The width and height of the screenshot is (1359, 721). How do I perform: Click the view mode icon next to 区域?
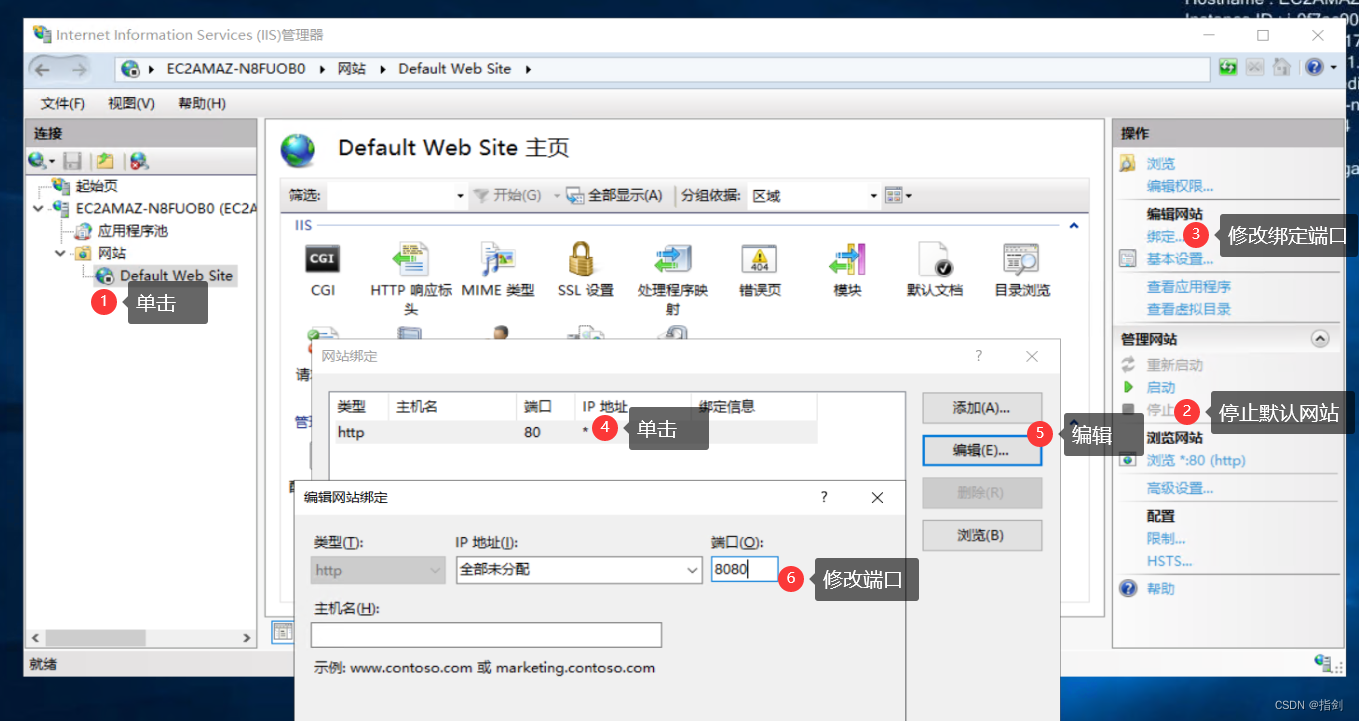coord(894,196)
